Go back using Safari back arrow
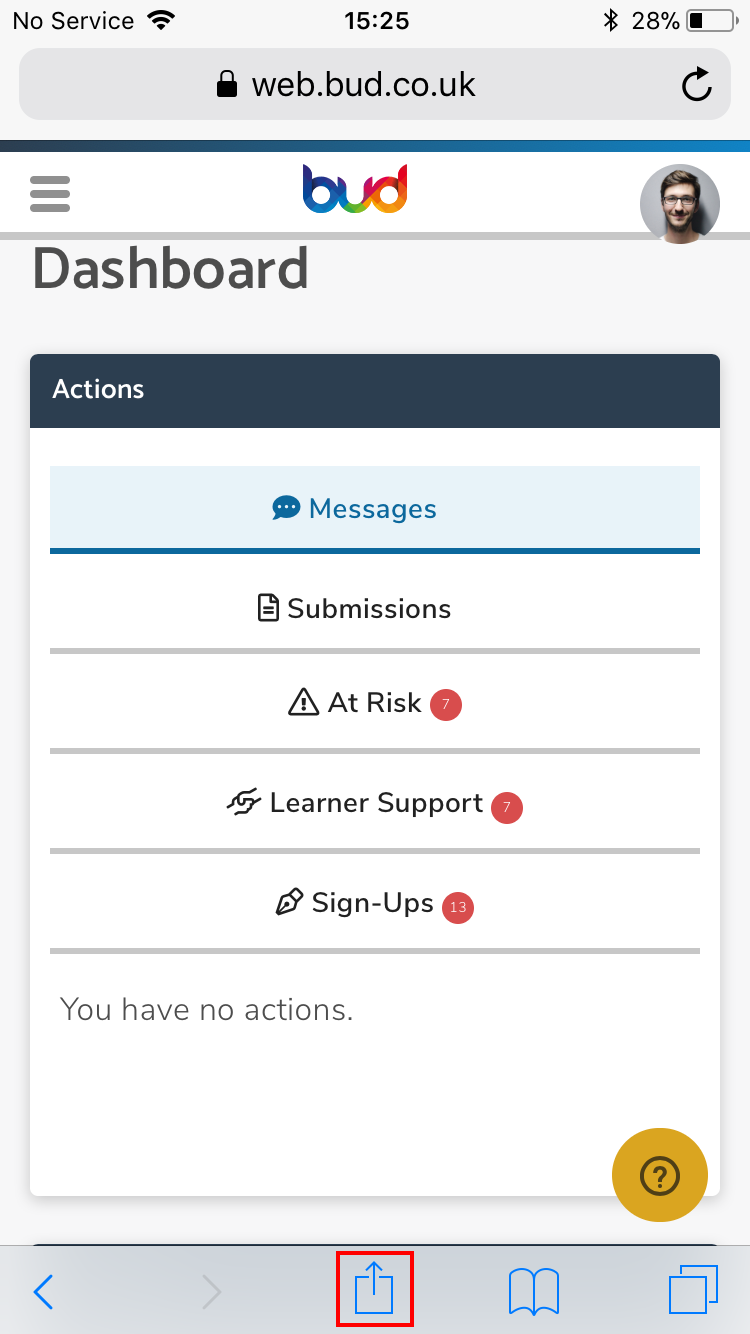Image resolution: width=750 pixels, height=1334 pixels. 43,1292
